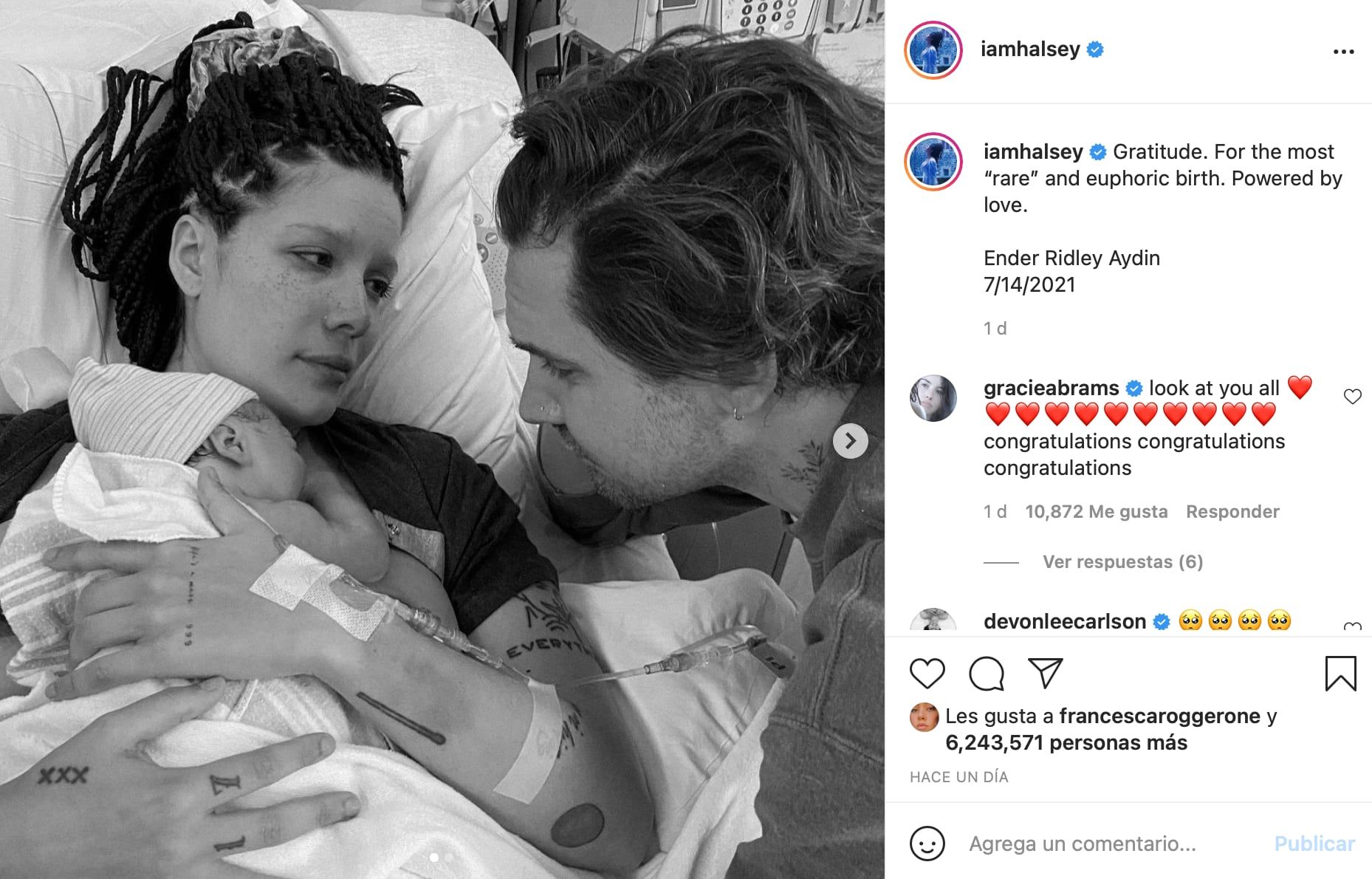Click the iamhalsey header profile picture
Screen dimensions: 1372x879
(933, 49)
